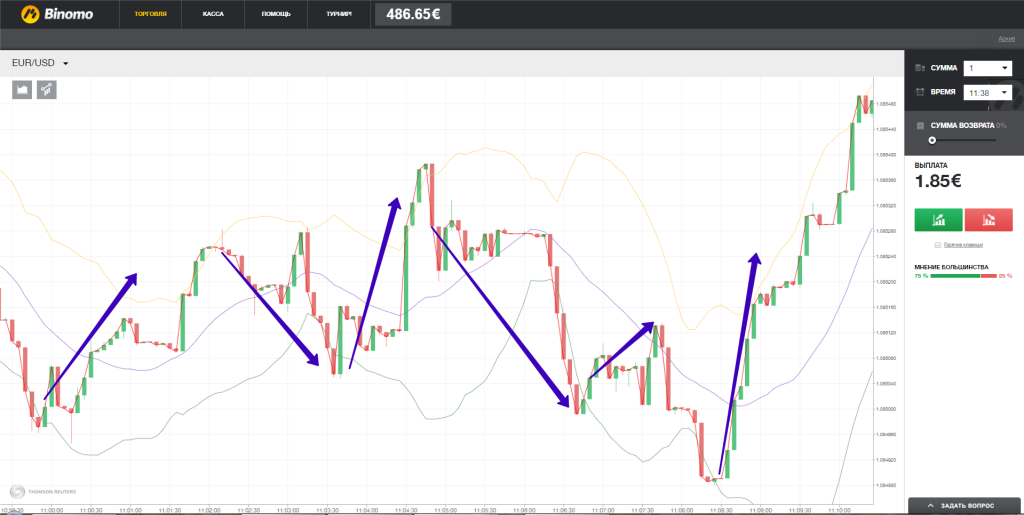Click the 1.85€ payout value
This screenshot has width=1024, height=515.
pos(938,181)
